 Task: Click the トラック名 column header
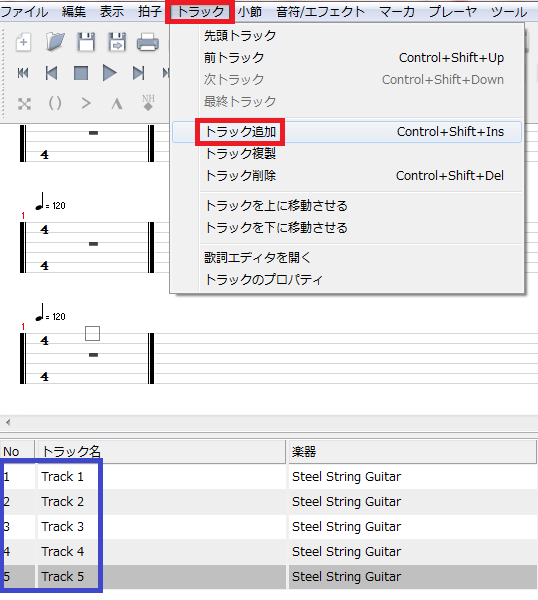tap(161, 452)
